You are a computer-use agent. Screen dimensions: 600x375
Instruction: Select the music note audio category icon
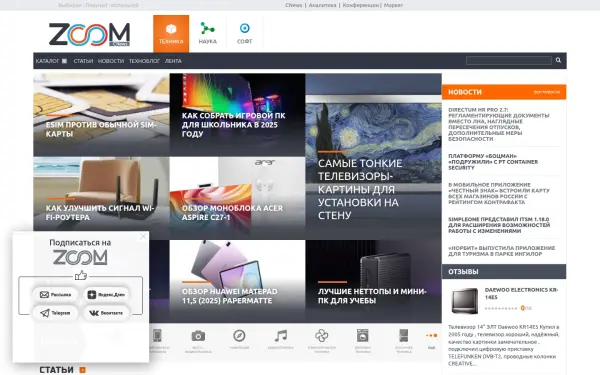click(x=280, y=336)
